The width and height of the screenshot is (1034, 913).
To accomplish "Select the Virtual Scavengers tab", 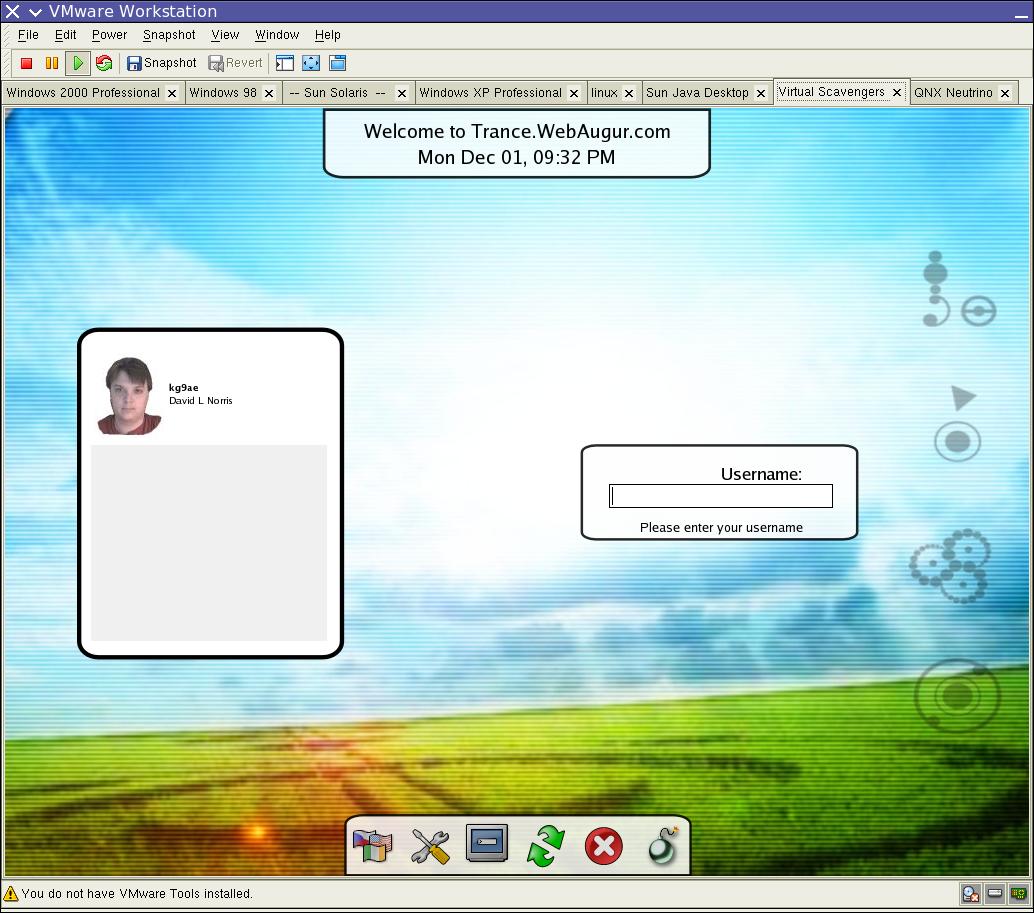I will tap(831, 92).
